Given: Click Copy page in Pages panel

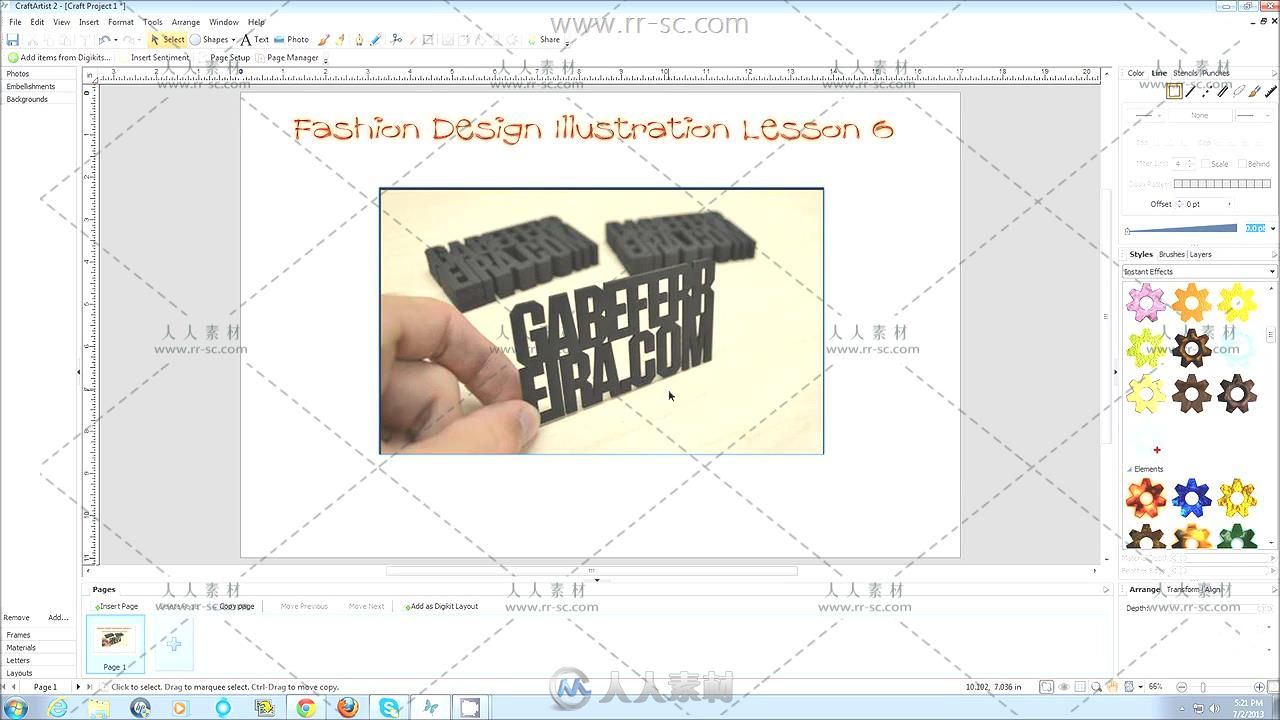Looking at the screenshot, I should tap(237, 606).
